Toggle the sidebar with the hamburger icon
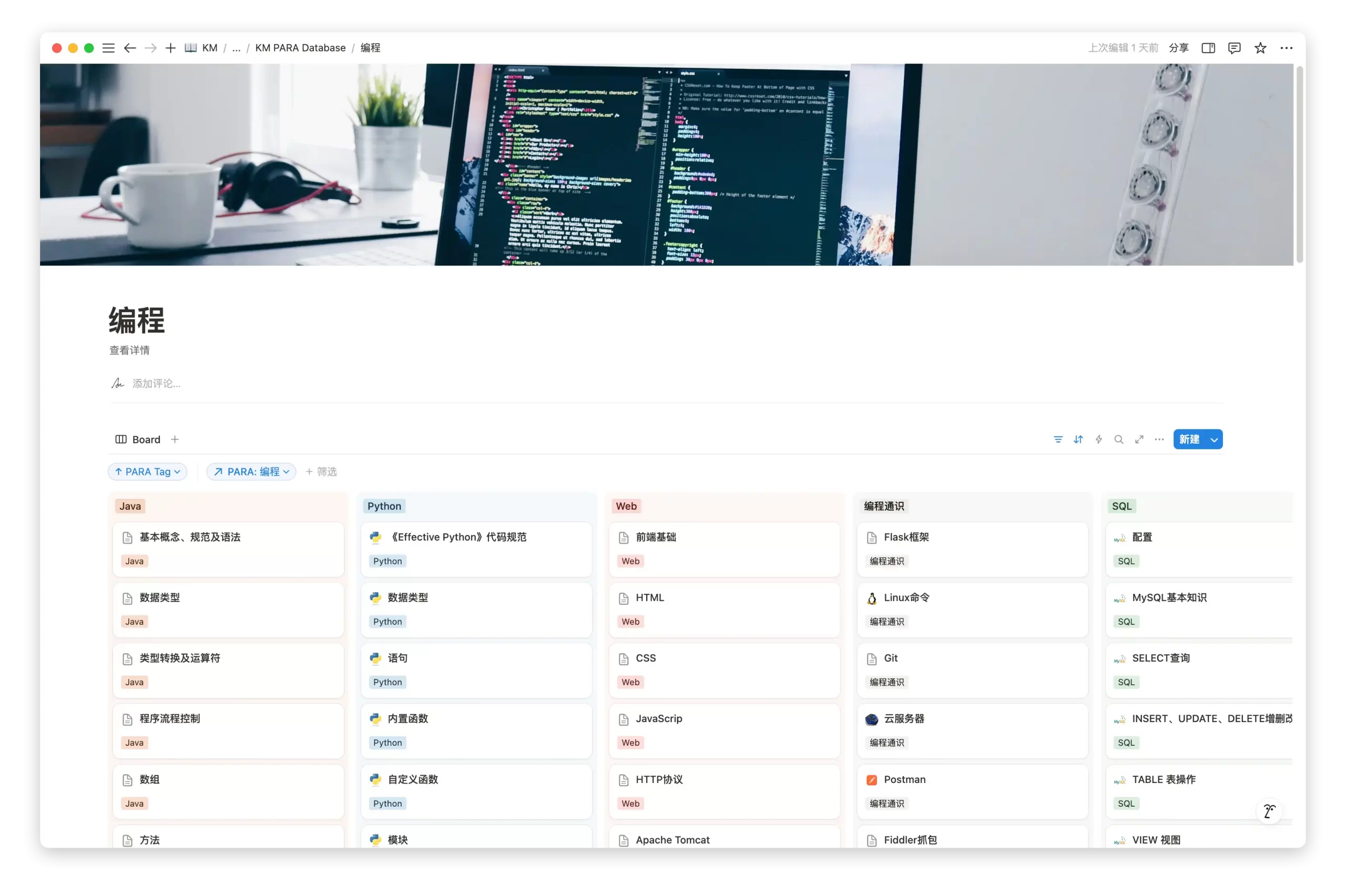 click(109, 47)
